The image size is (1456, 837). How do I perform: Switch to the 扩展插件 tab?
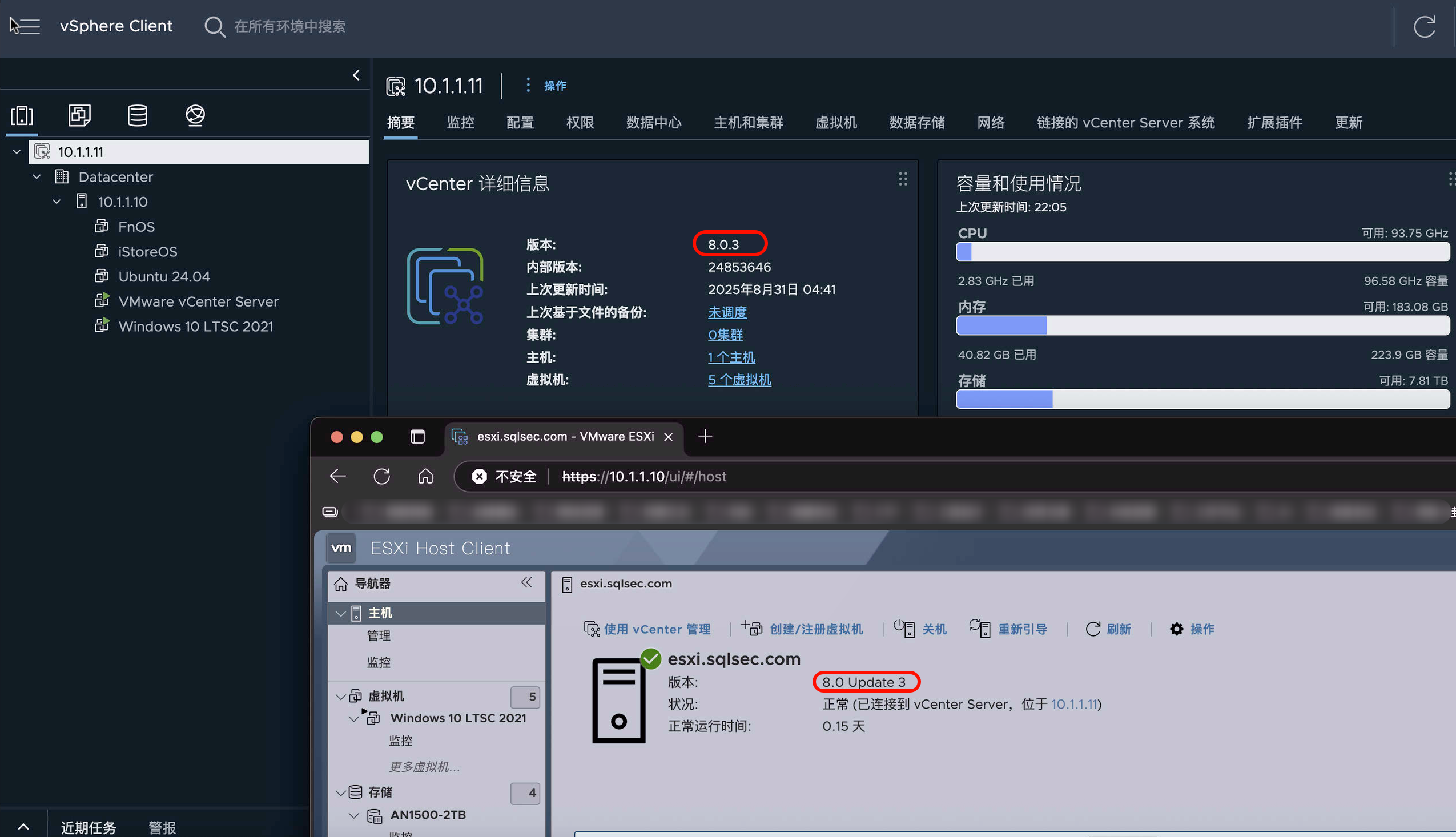tap(1274, 122)
